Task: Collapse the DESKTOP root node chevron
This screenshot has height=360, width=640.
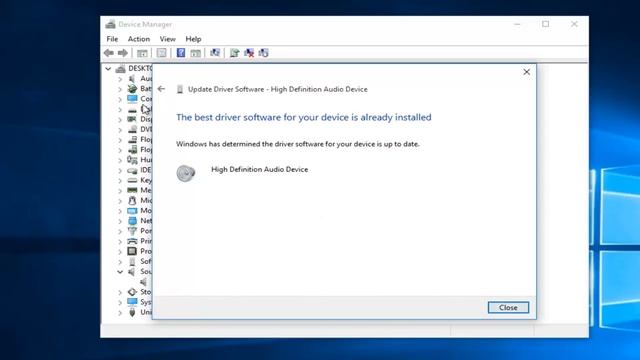Action: click(x=108, y=69)
